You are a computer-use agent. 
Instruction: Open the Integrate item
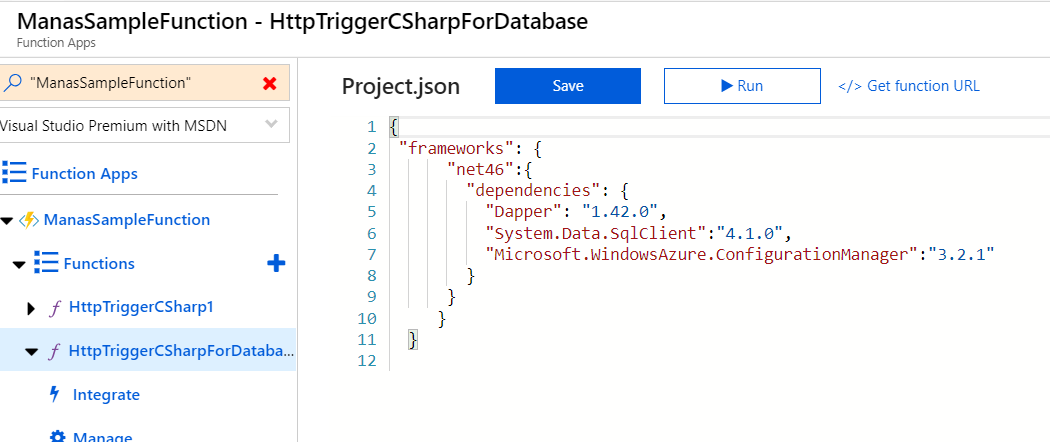tap(106, 394)
